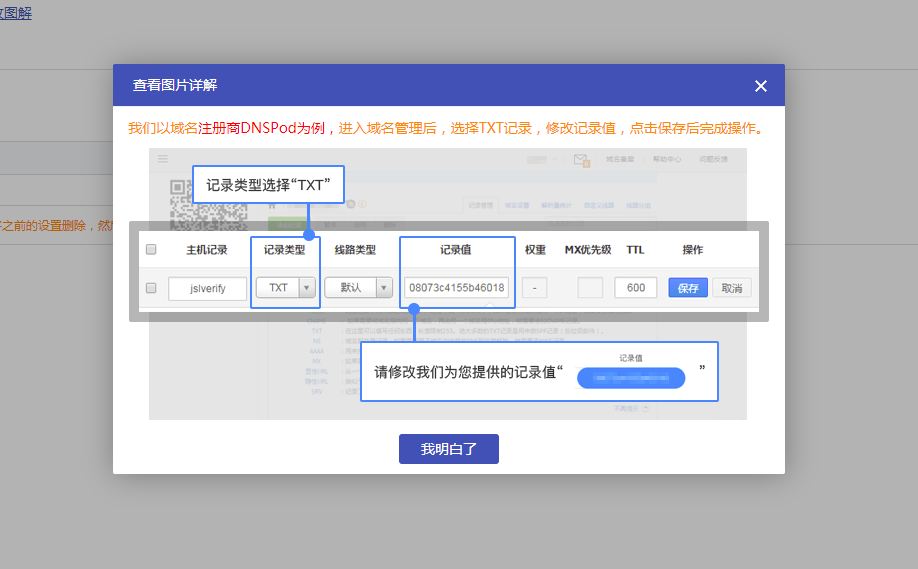Screen dimensions: 918x569
Task: Click the hamburger menu icon
Action: [162, 159]
